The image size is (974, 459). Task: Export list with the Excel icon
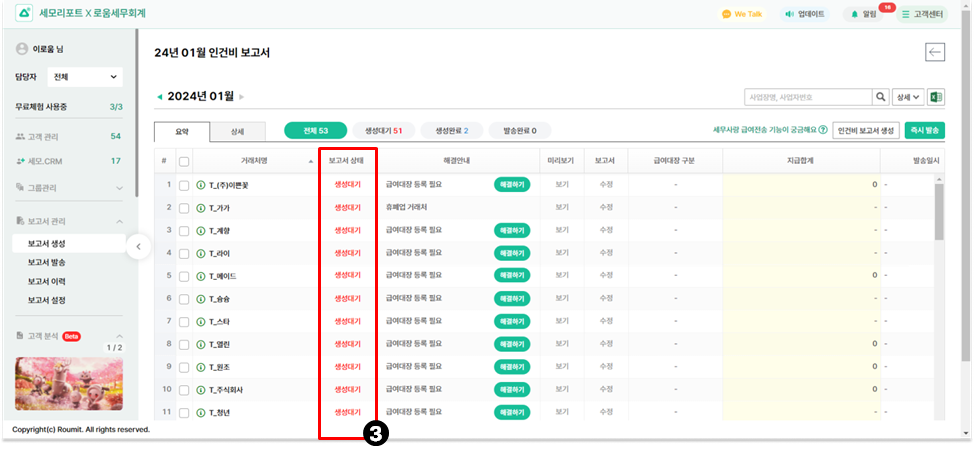click(936, 97)
